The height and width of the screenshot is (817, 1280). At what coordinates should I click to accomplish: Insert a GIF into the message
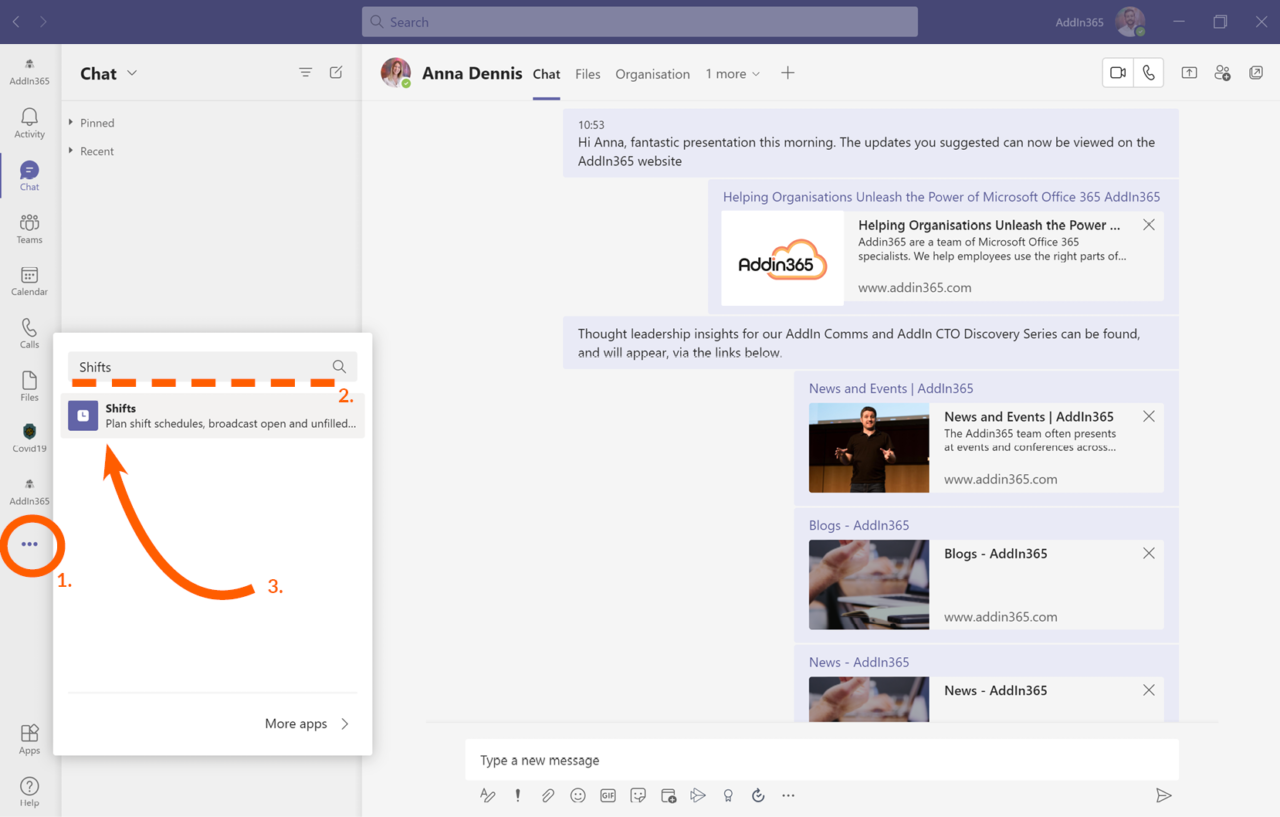tap(607, 795)
